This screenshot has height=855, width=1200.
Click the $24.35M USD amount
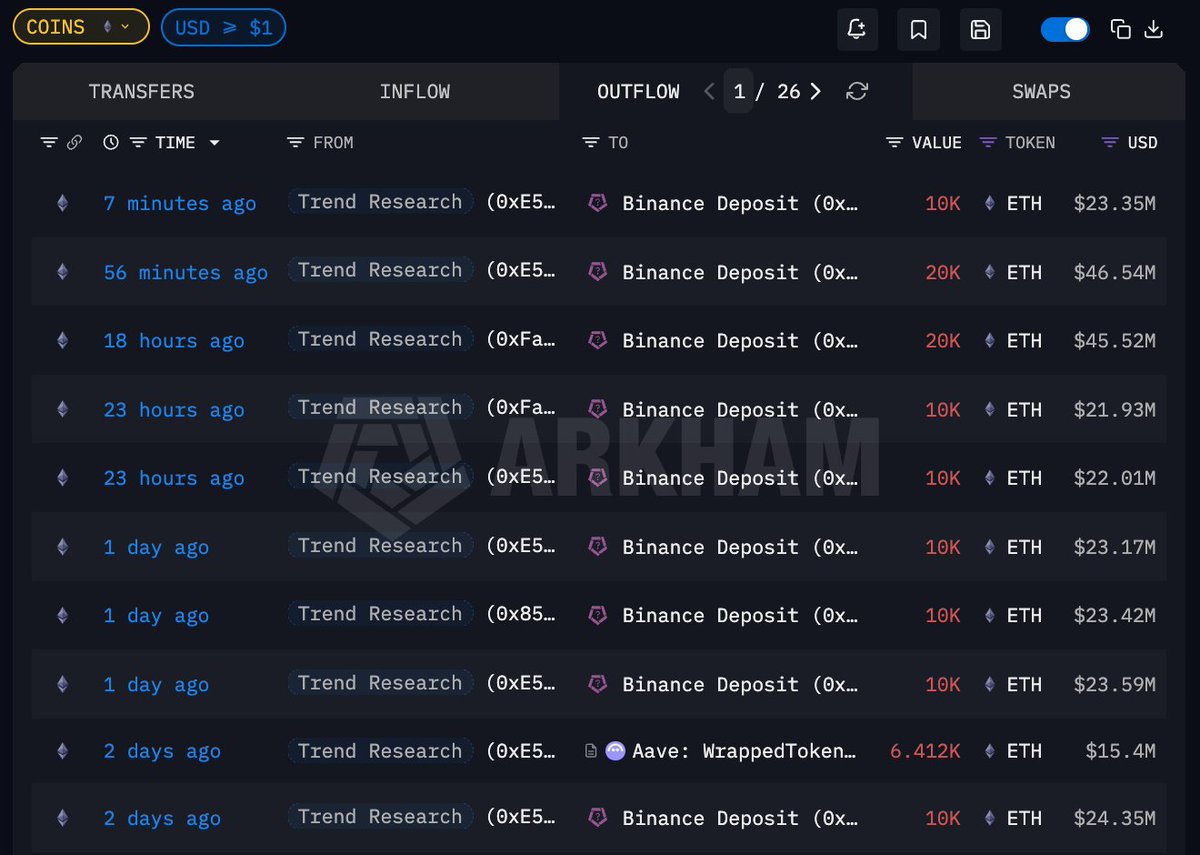1114,818
